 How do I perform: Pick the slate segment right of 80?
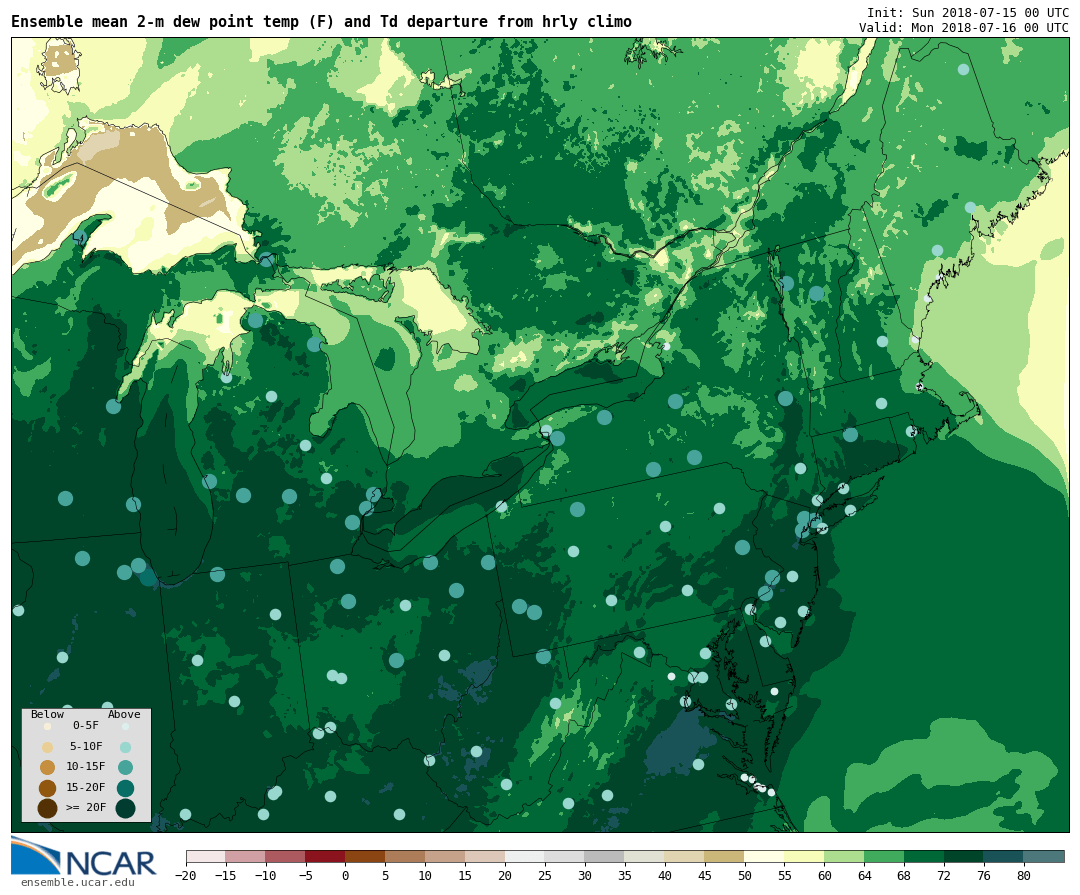tap(1044, 856)
